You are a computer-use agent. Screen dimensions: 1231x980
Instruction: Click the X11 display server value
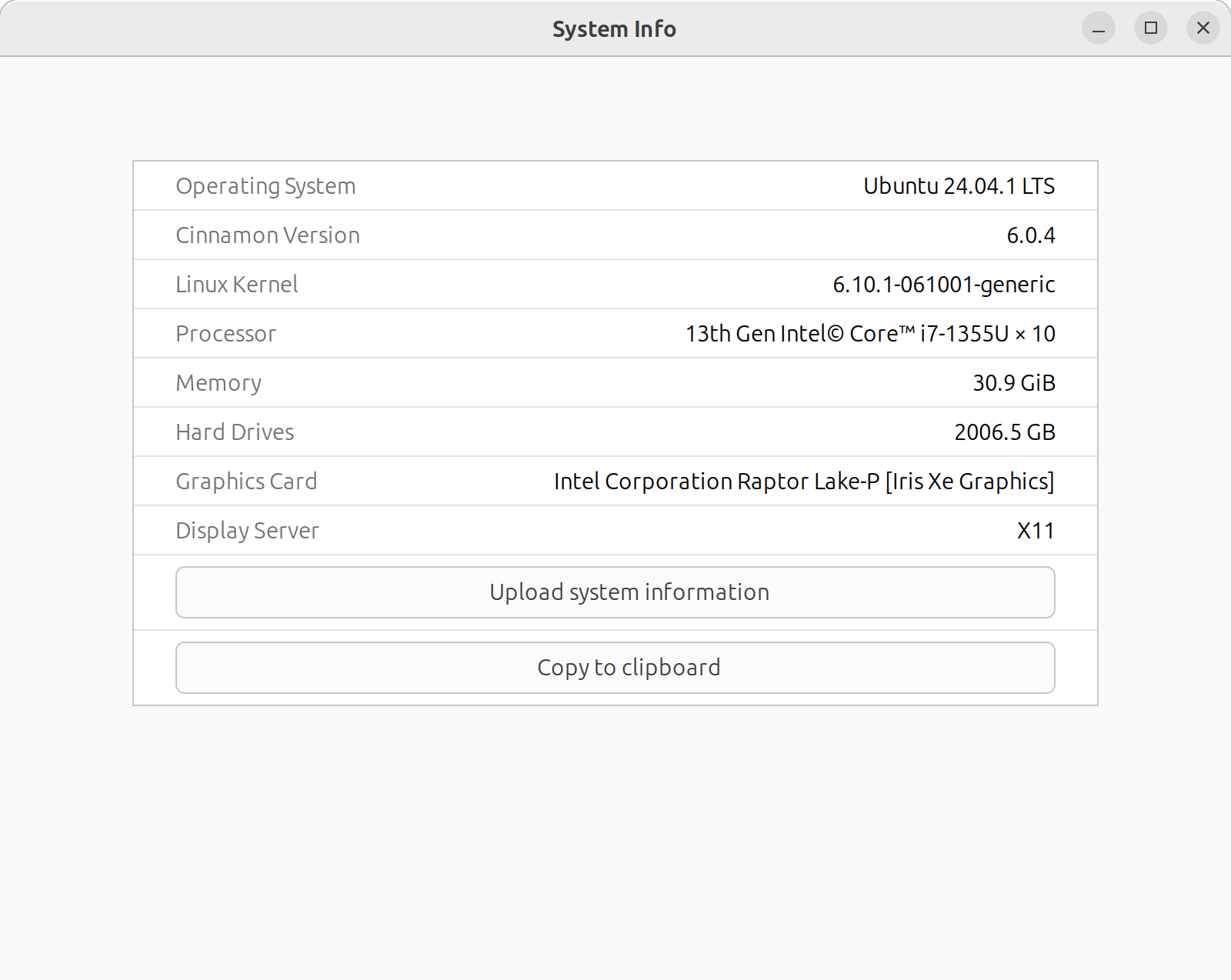pos(1036,531)
